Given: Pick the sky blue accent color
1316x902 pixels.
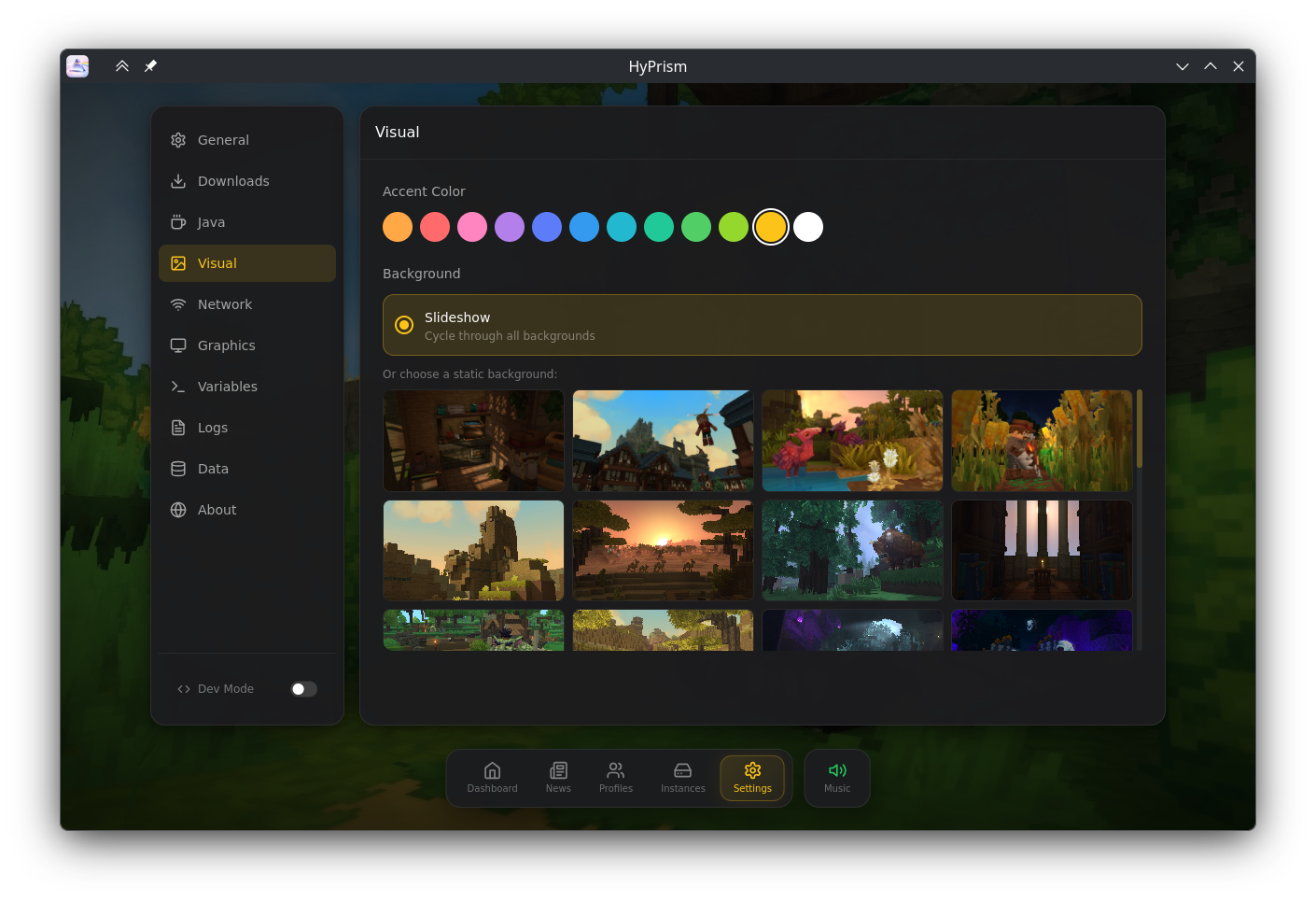Looking at the screenshot, I should click(584, 227).
